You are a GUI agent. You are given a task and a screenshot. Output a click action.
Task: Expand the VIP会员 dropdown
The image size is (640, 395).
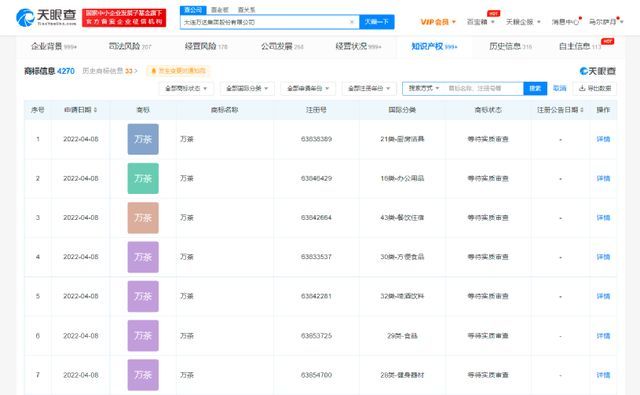click(438, 22)
